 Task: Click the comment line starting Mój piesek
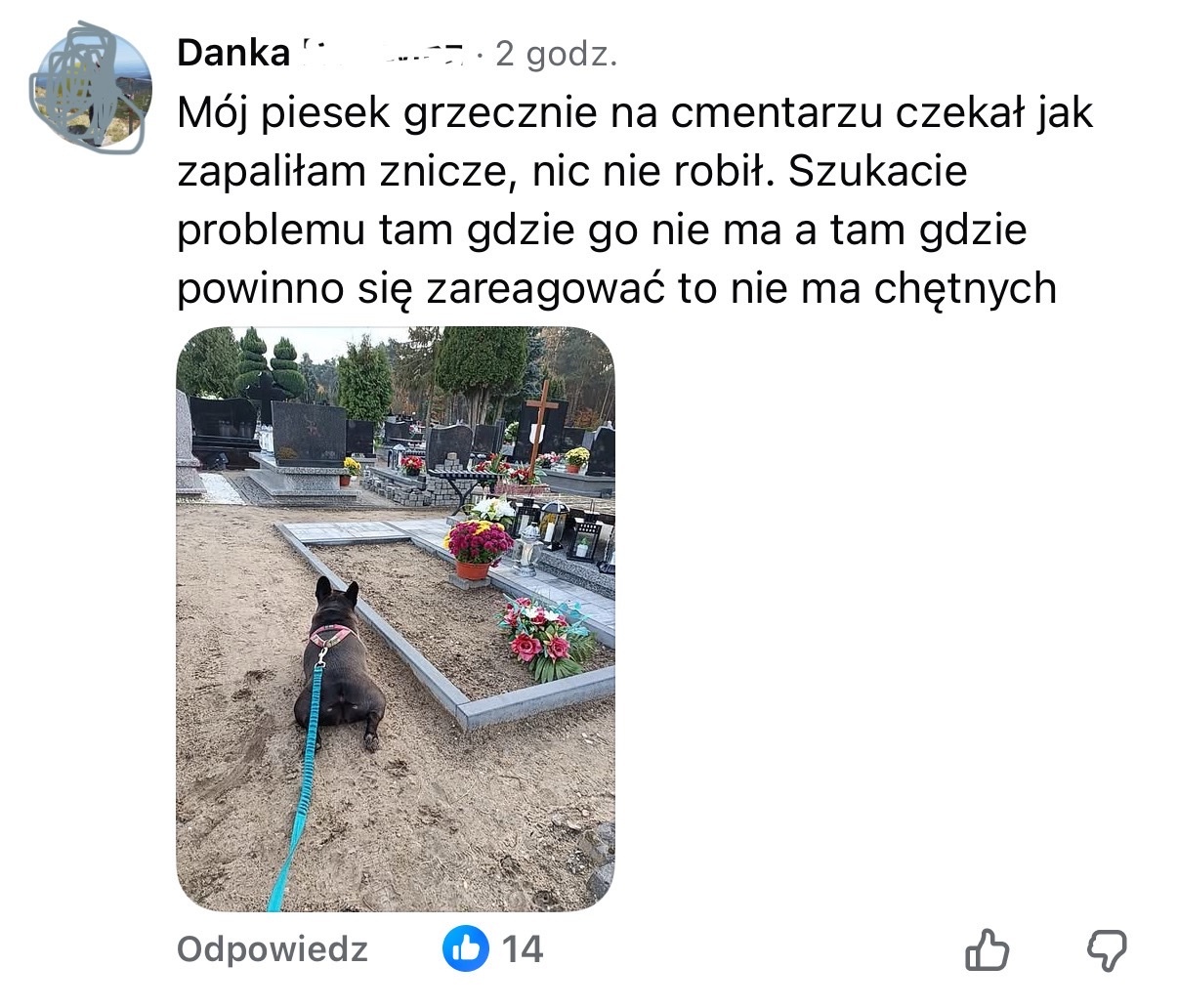point(635,114)
